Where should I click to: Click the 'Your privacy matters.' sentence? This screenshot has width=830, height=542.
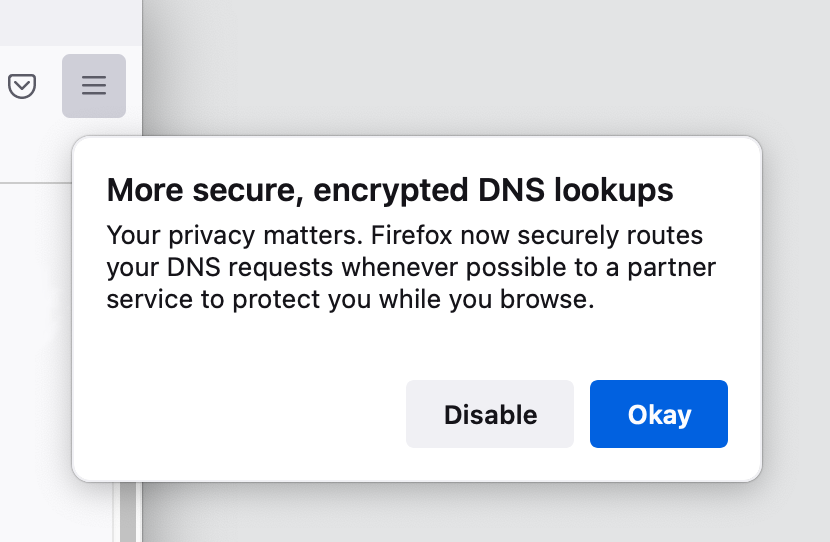pos(234,236)
